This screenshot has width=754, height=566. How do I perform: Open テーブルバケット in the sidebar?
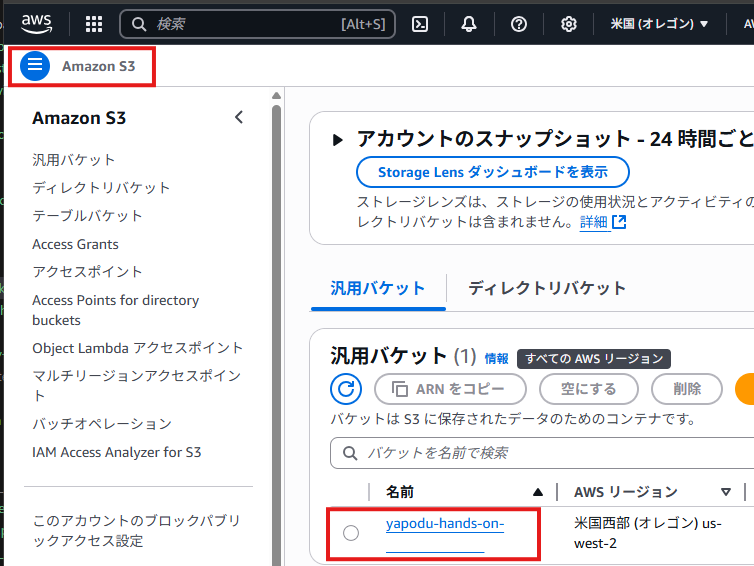point(88,215)
